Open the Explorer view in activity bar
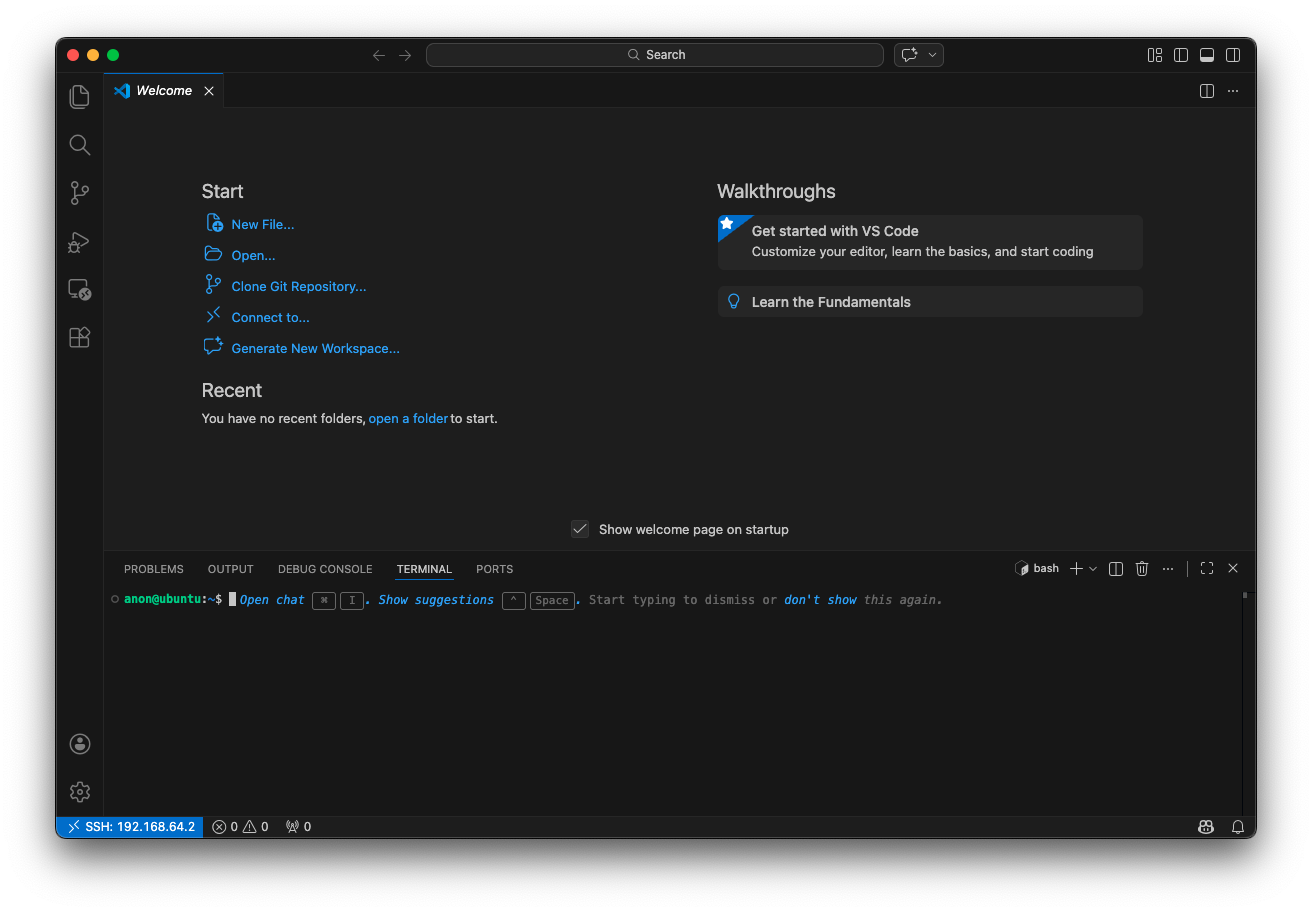 80,97
